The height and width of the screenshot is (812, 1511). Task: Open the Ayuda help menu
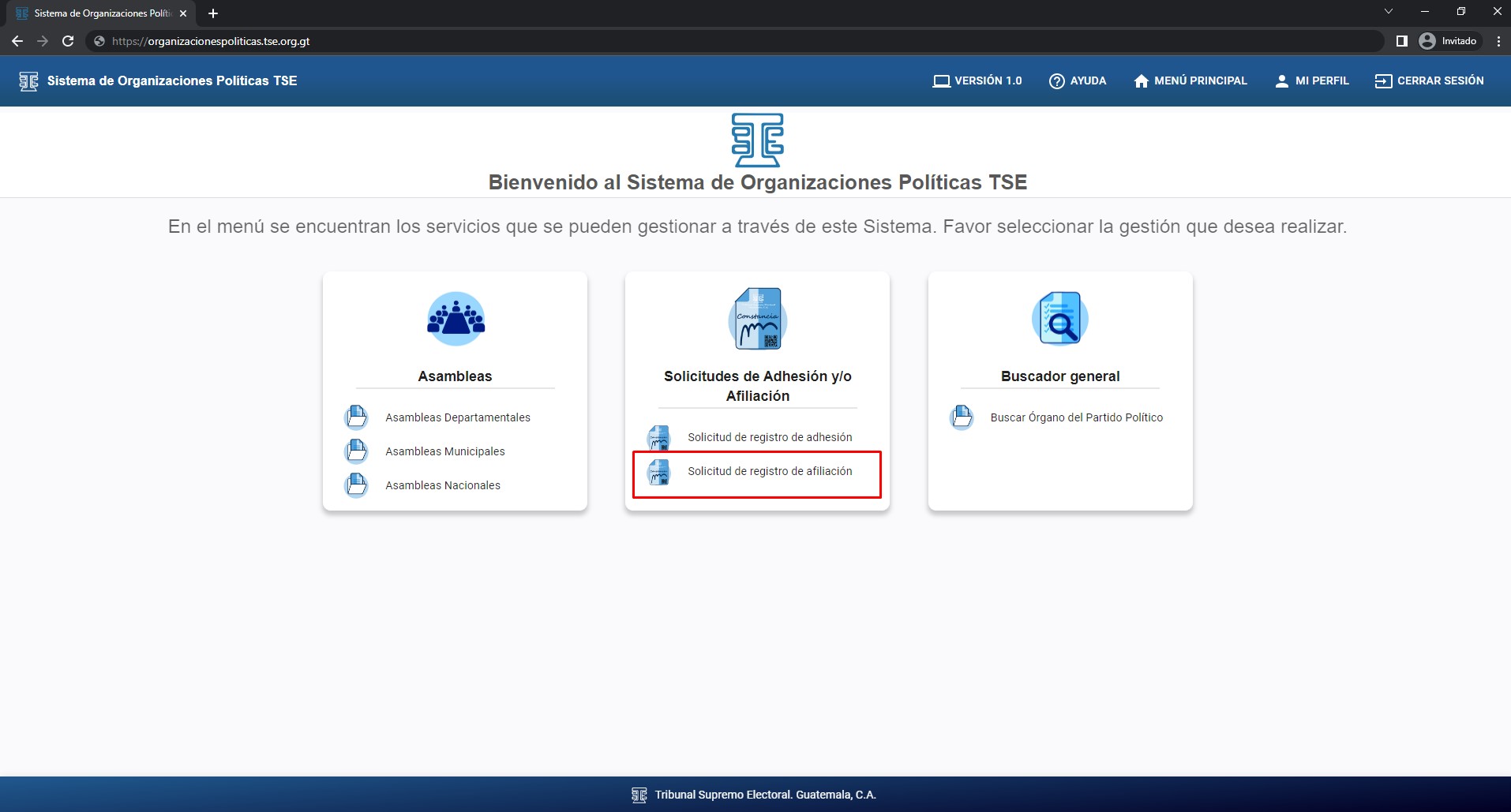tap(1078, 81)
